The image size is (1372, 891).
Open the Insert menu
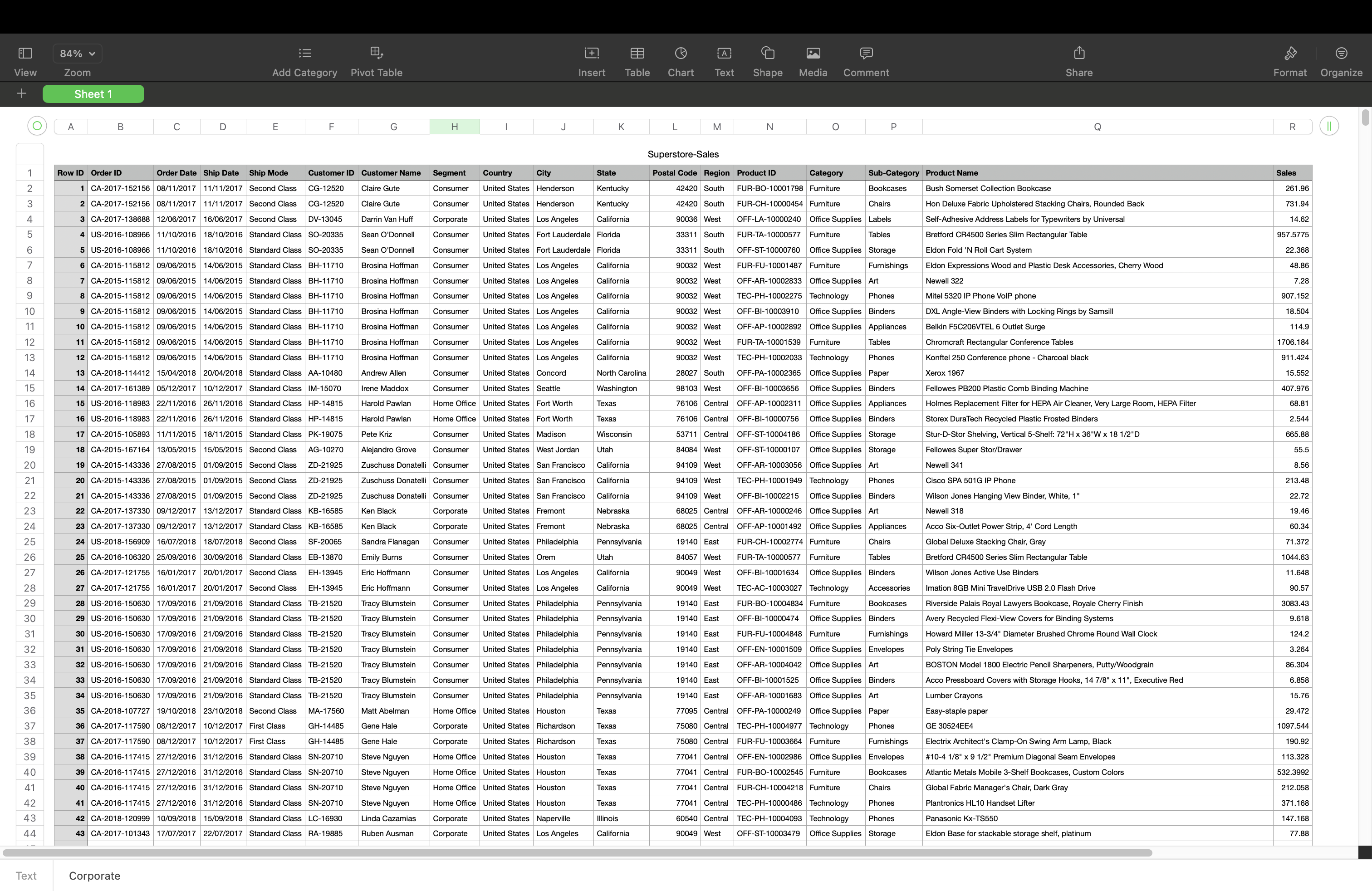click(x=592, y=60)
